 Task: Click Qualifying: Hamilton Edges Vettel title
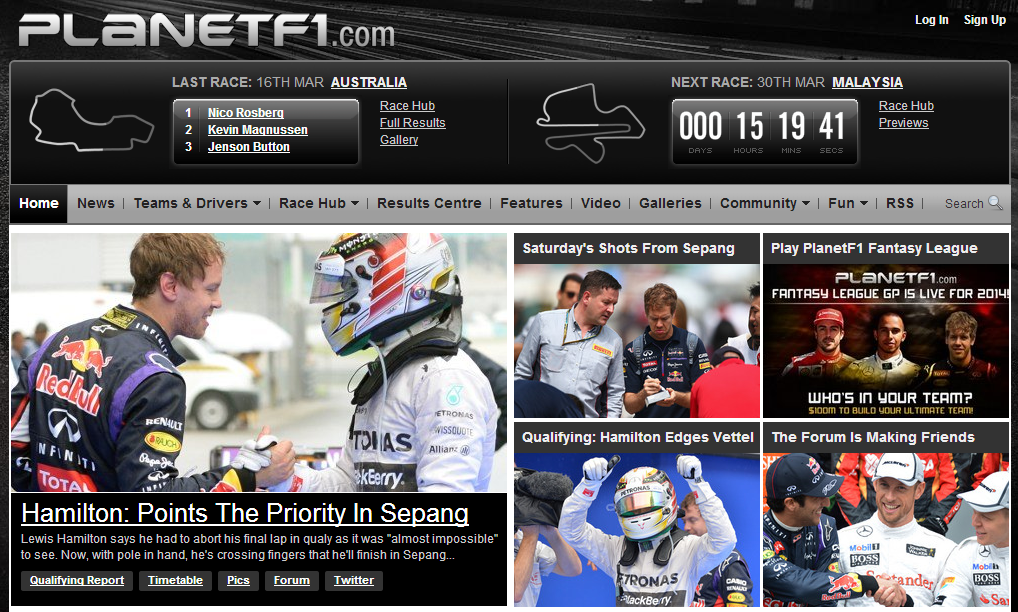(638, 437)
